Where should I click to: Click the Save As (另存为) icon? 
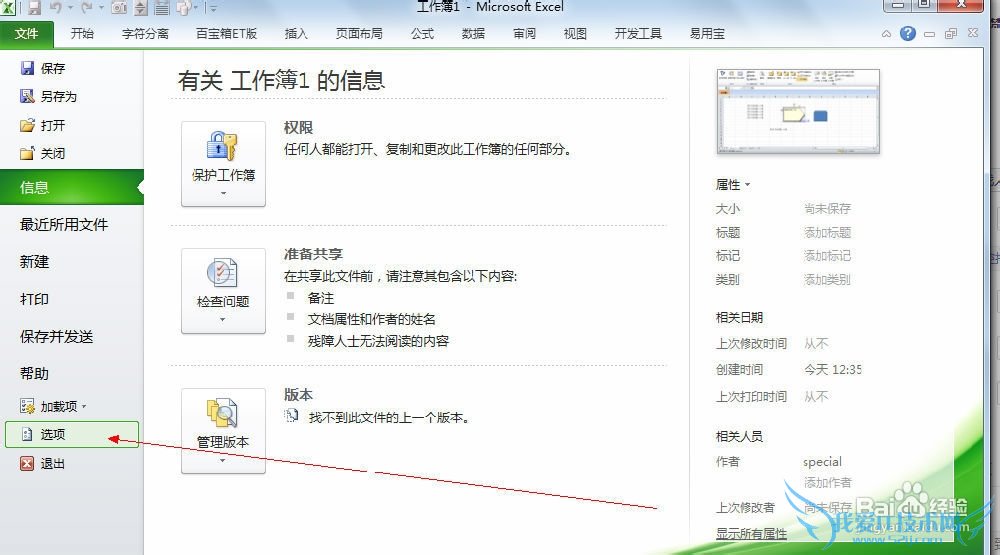(x=27, y=96)
